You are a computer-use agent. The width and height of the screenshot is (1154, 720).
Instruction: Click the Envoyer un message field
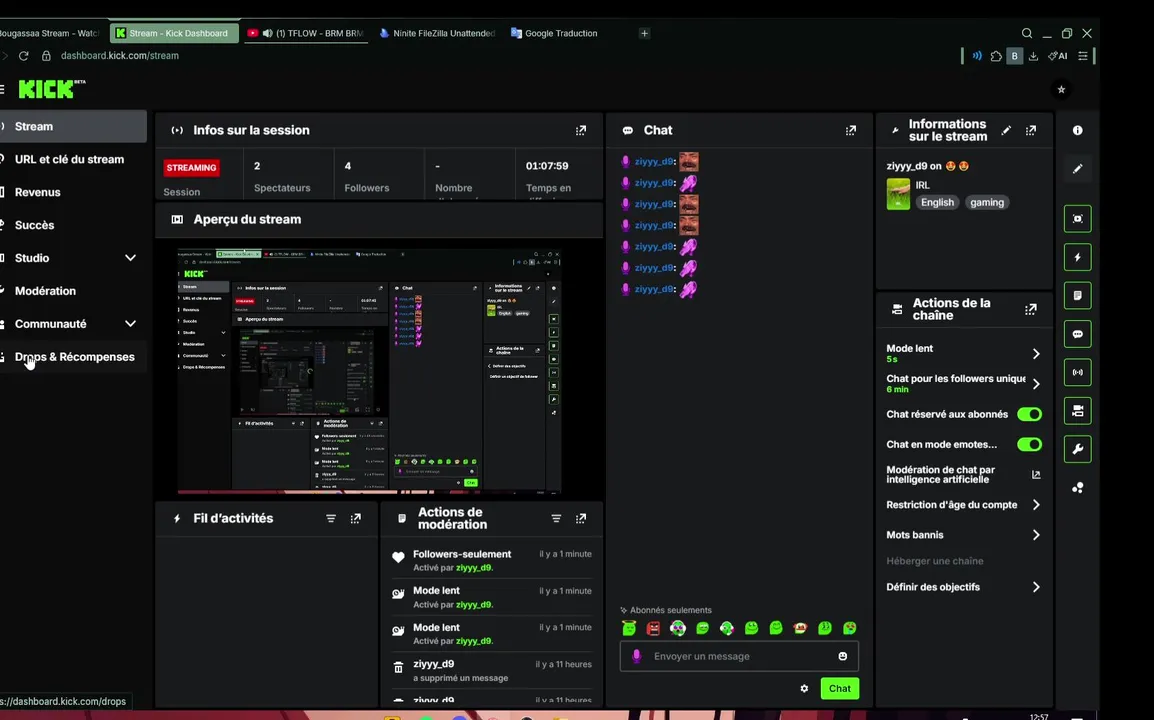point(739,656)
